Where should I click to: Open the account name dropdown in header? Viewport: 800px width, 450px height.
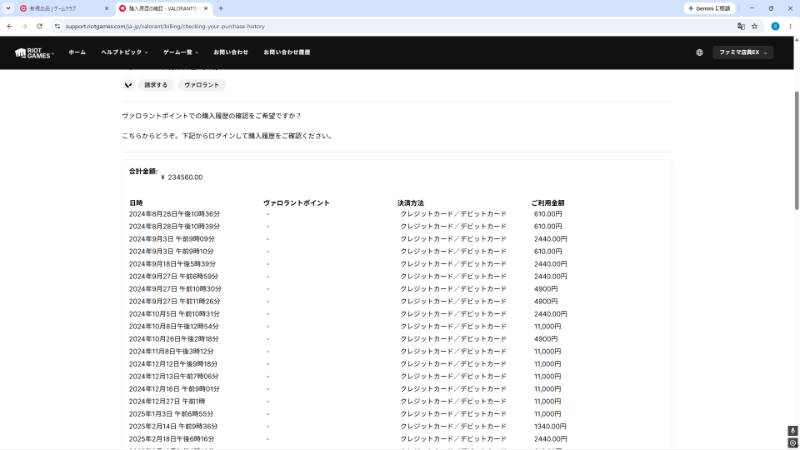[743, 53]
